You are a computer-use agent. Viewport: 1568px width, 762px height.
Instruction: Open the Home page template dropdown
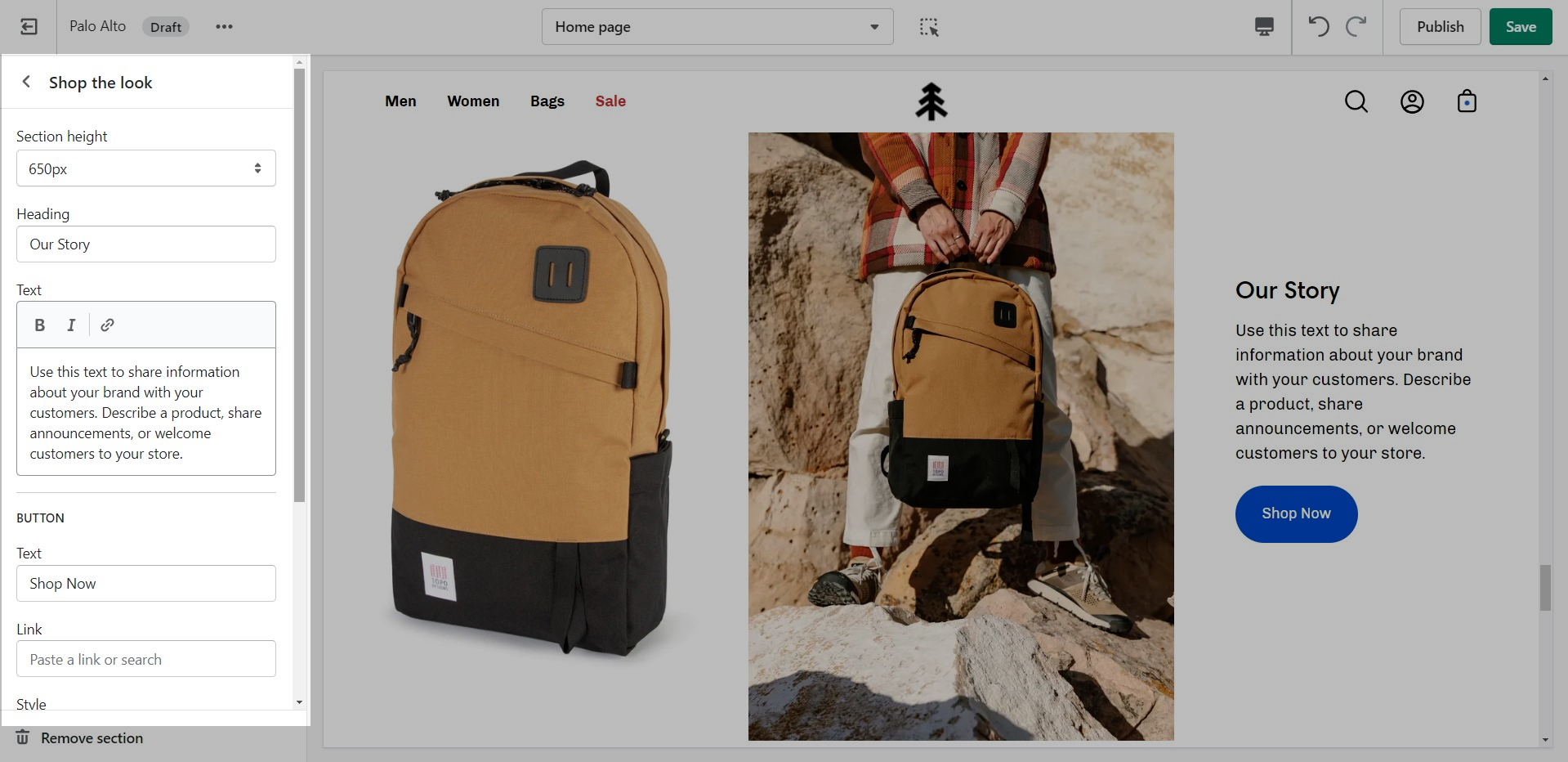tap(717, 27)
